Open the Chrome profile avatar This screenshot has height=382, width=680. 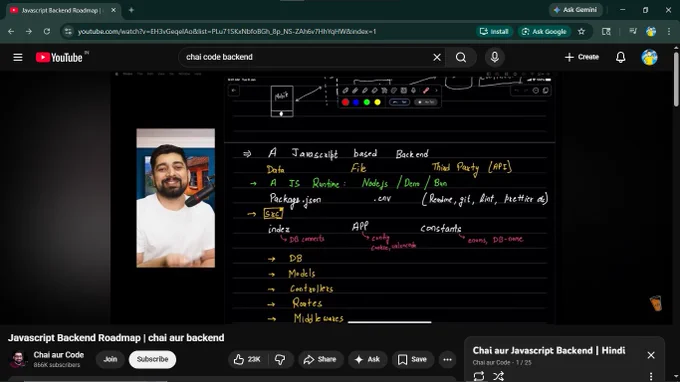click(x=651, y=32)
